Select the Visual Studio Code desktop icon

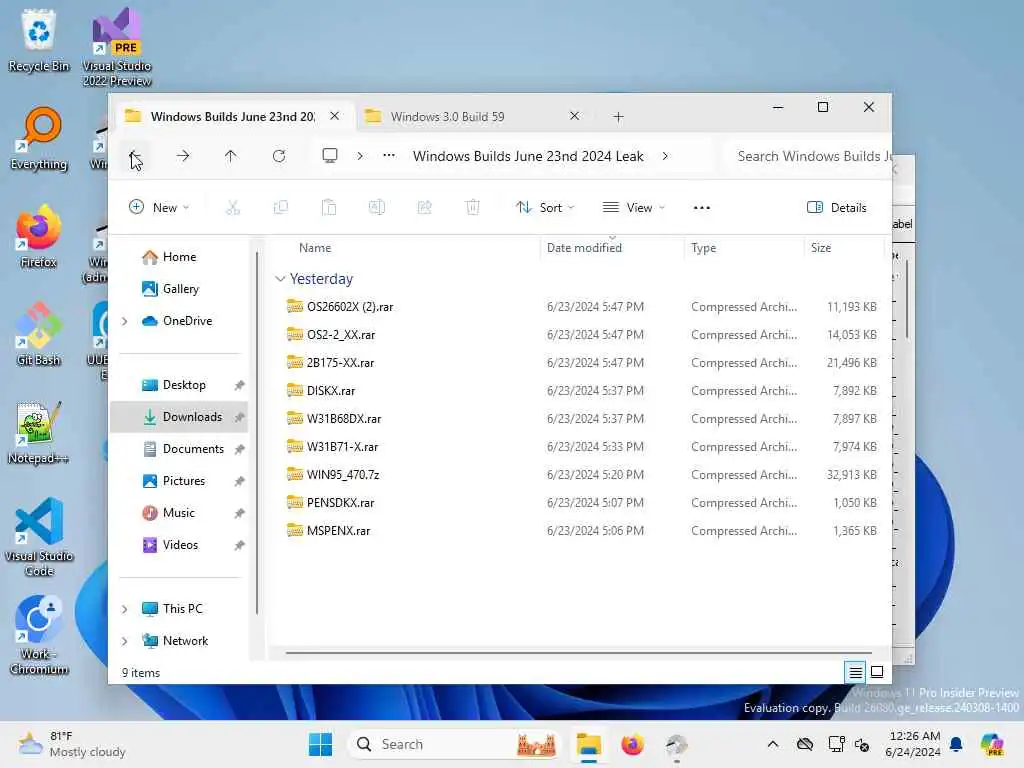pos(39,537)
